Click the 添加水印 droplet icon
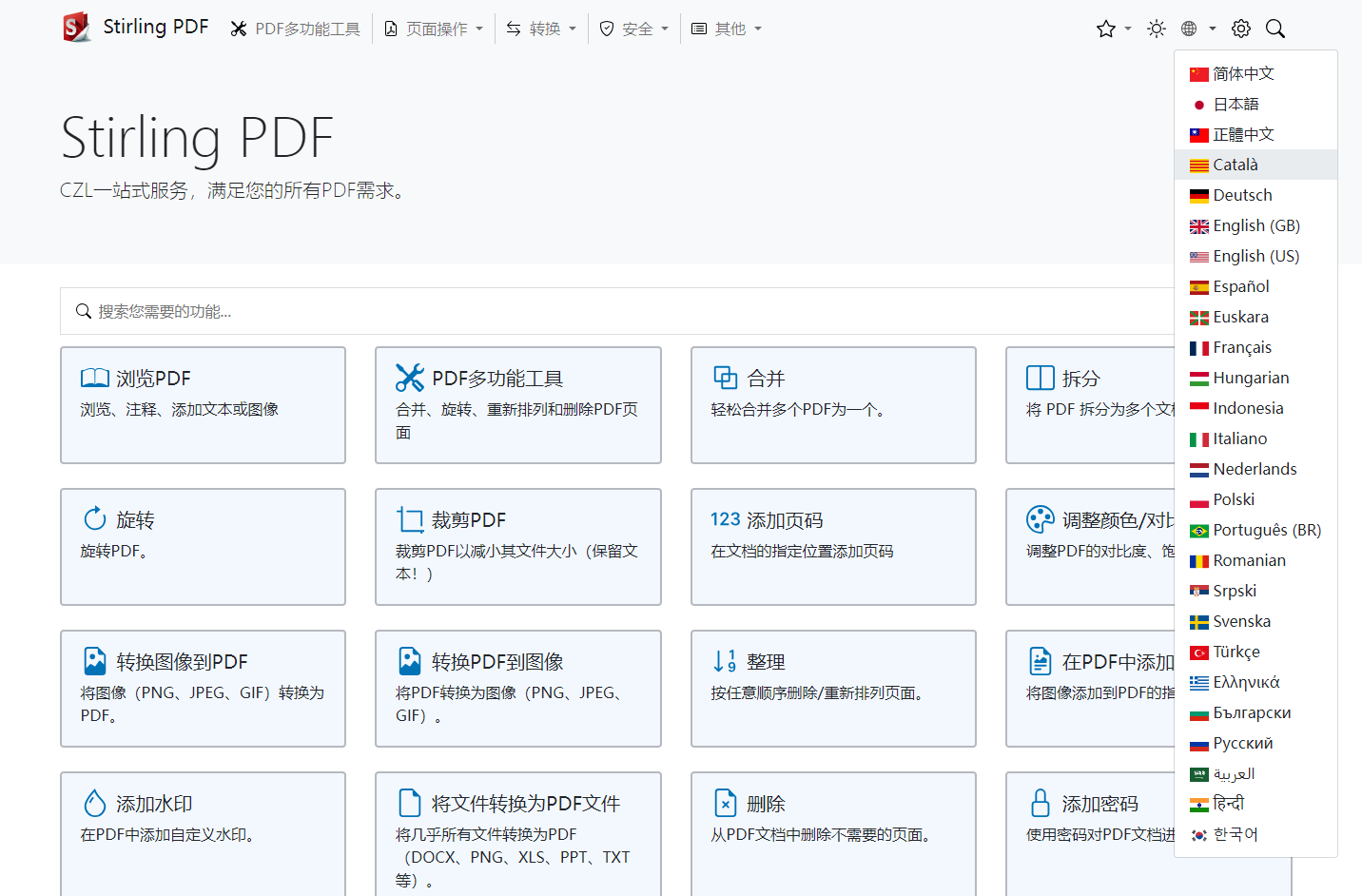This screenshot has width=1362, height=896. (x=95, y=803)
